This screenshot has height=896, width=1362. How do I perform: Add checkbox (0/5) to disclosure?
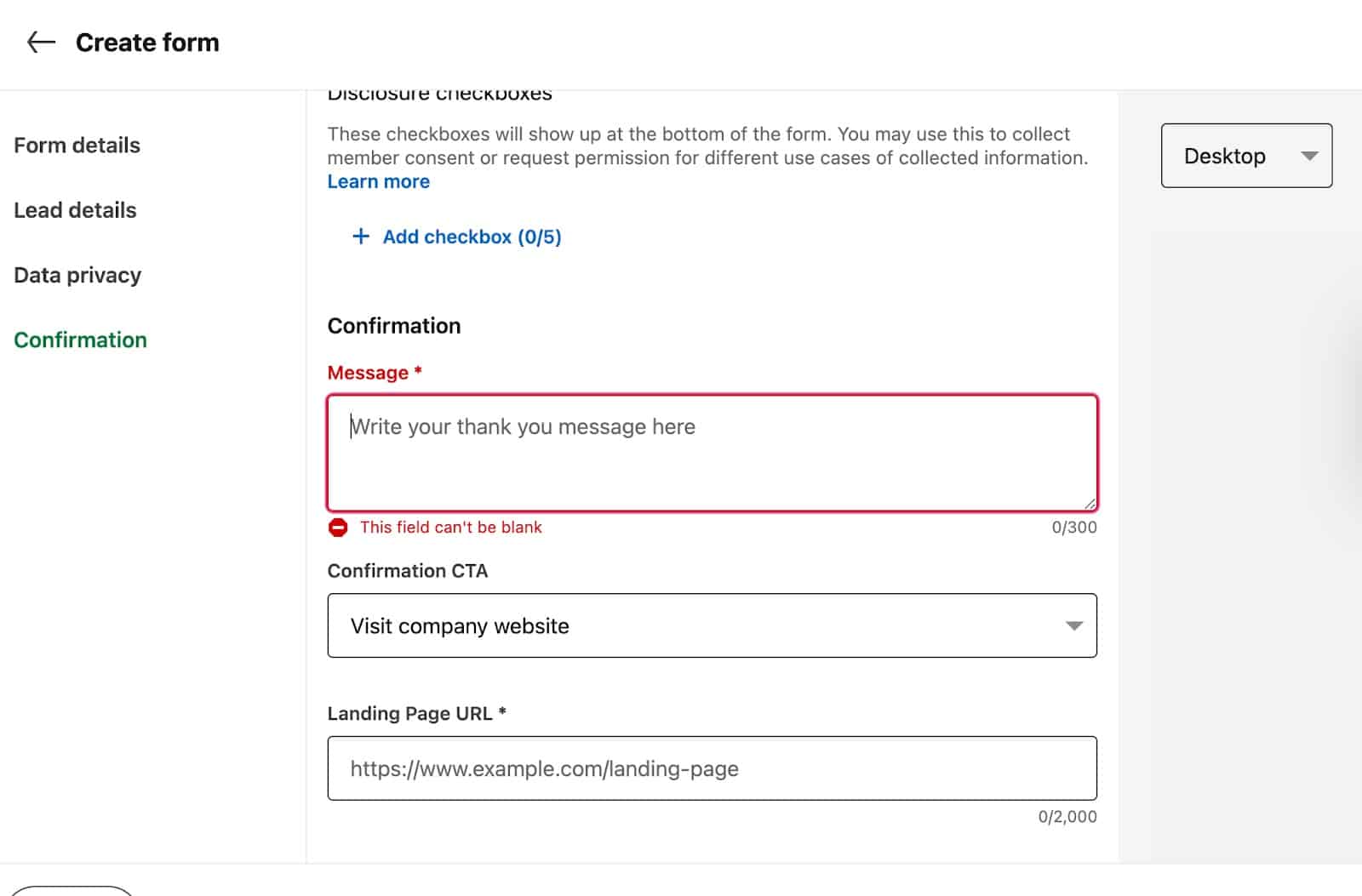click(457, 237)
